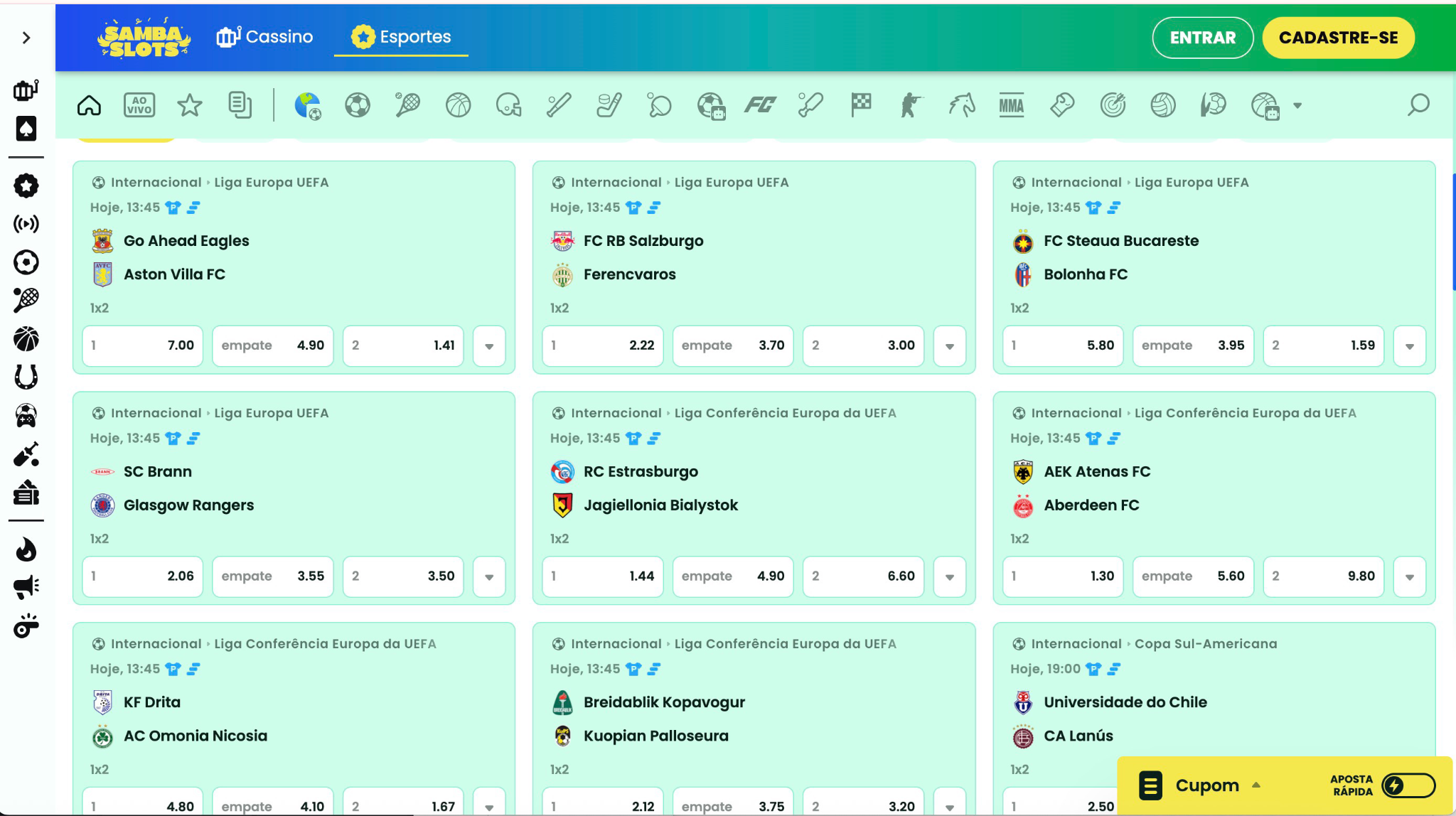Pick empate at 5.60 for AEK Atenas match
Image resolution: width=1456 pixels, height=816 pixels.
pos(1193,576)
